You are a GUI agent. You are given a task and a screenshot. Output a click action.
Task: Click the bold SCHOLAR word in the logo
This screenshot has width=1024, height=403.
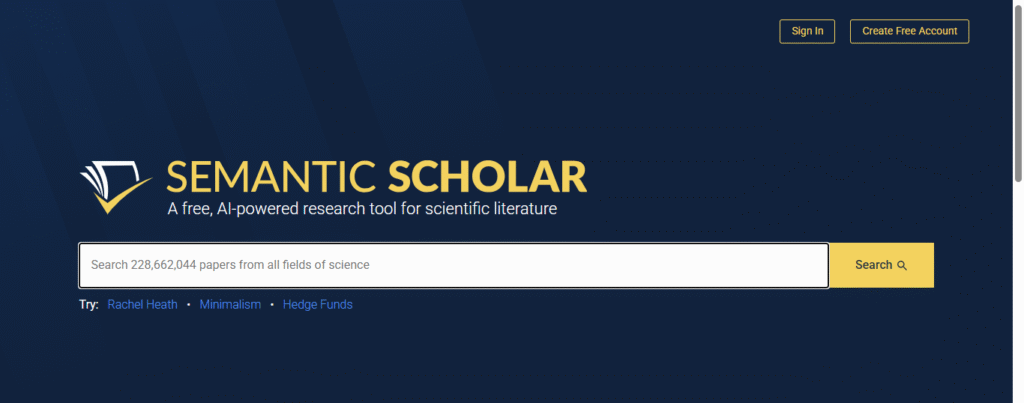point(486,176)
